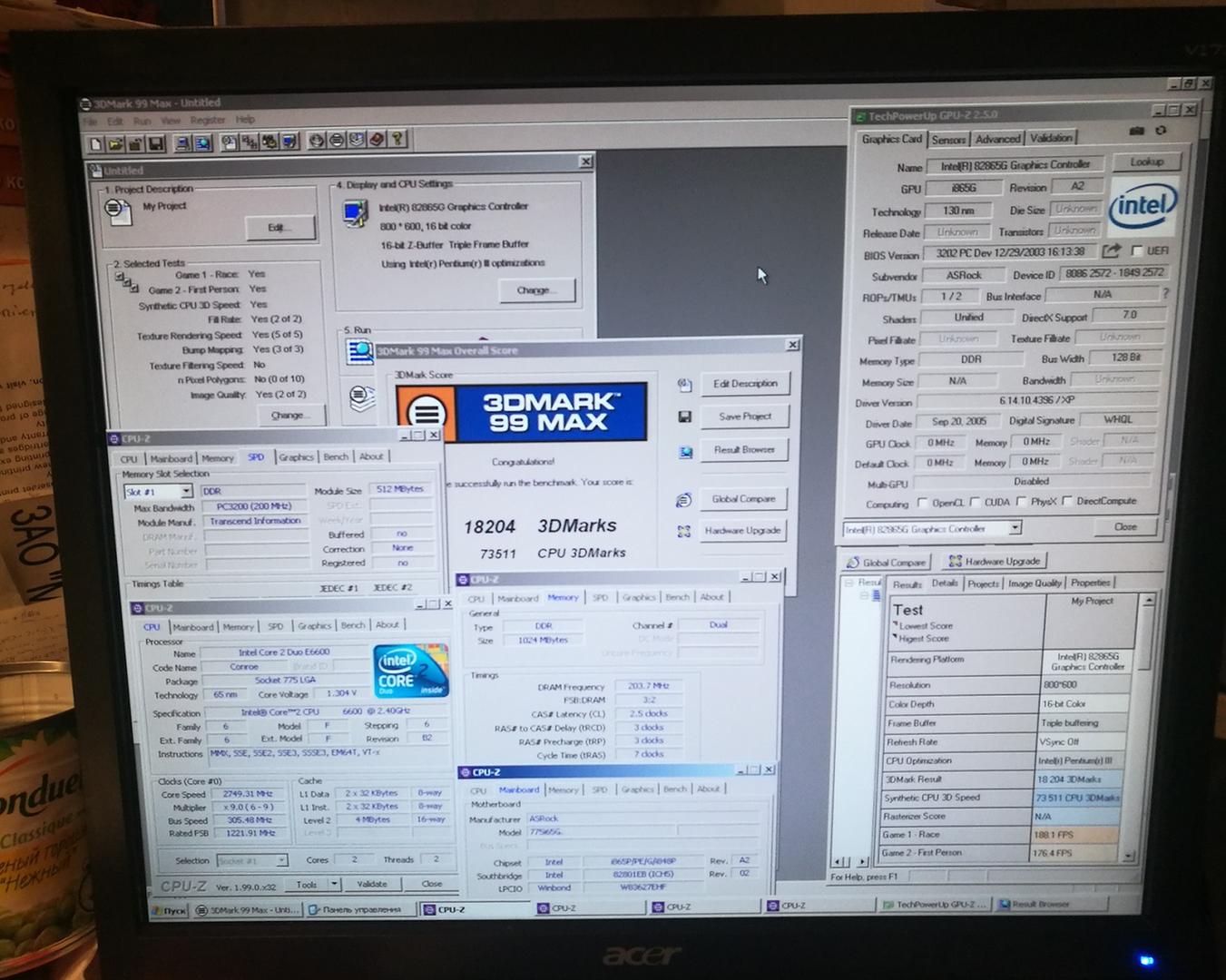Viewport: 1226px width, 980px height.
Task: Switch to the Validation tab in GPU-Z
Action: pyautogui.click(x=1051, y=138)
